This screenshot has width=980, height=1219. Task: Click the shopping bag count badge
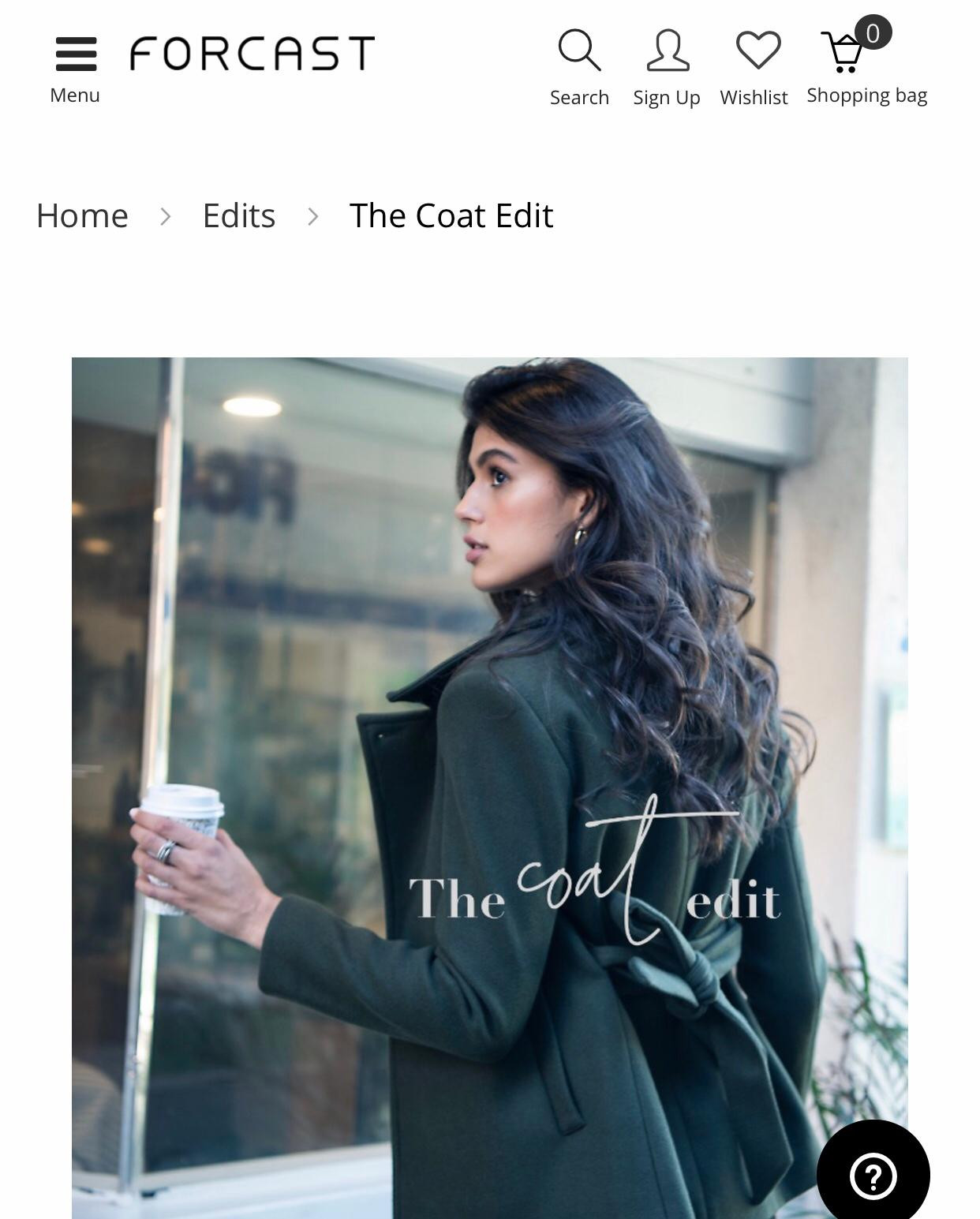pos(873,33)
